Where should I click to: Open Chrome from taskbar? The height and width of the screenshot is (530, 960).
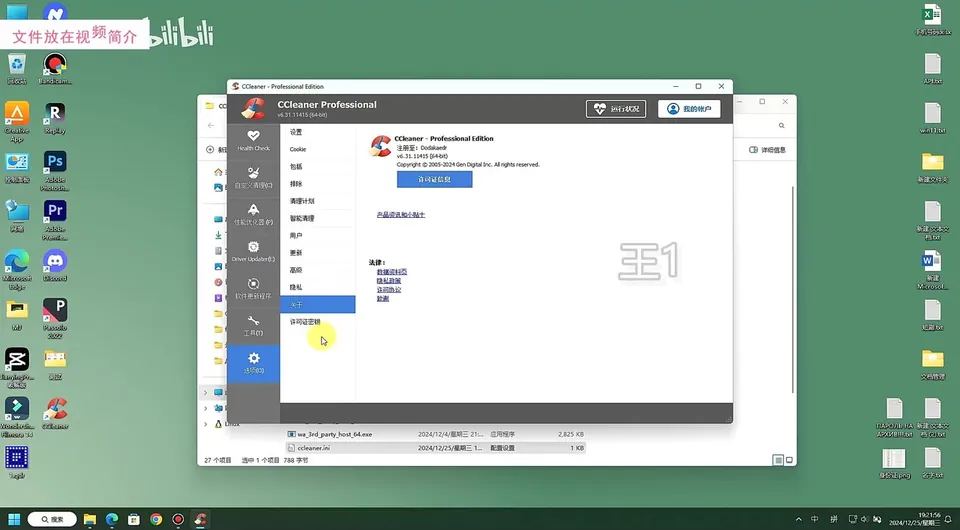pyautogui.click(x=156, y=520)
